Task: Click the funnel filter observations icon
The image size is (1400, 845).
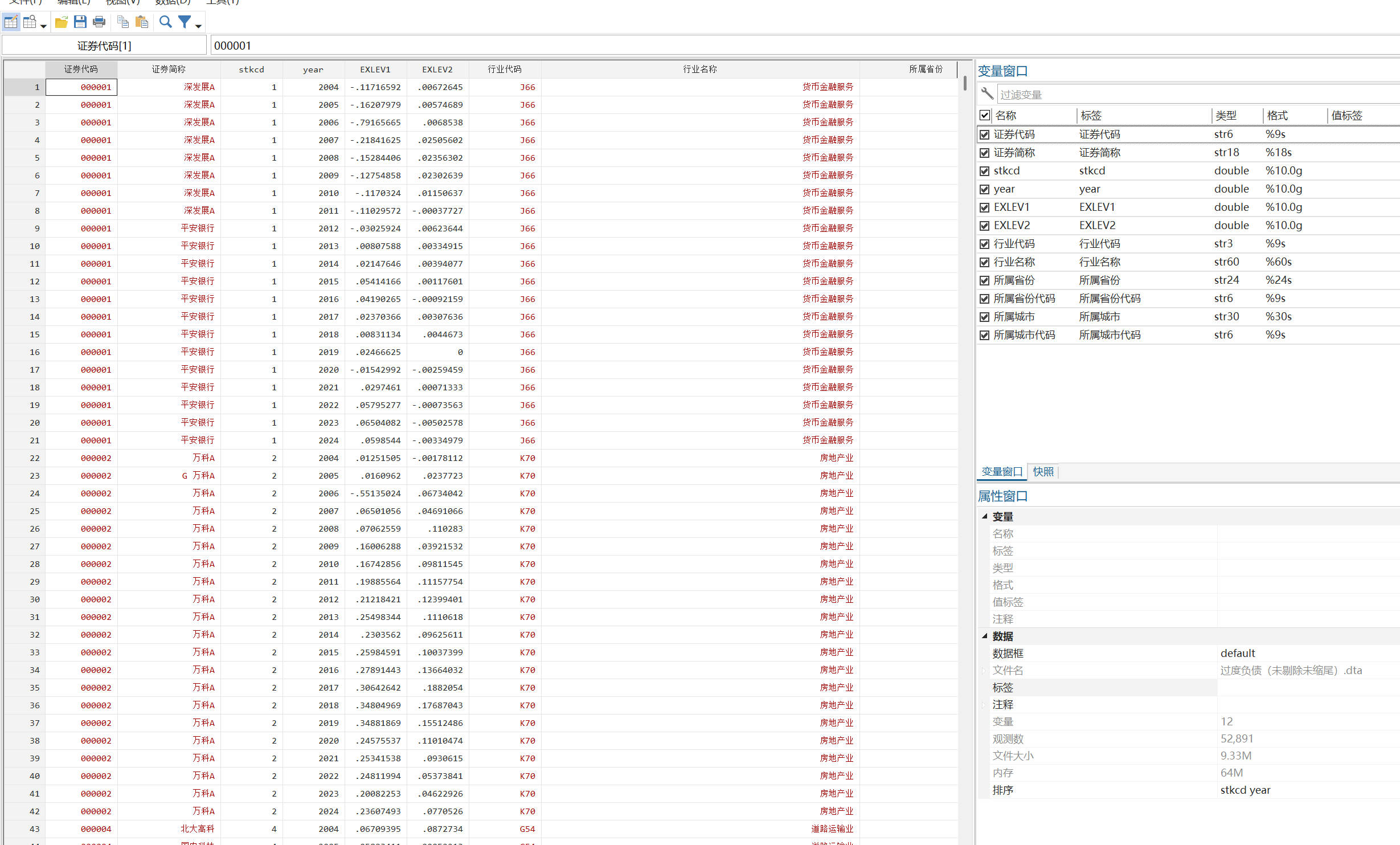Action: tap(185, 22)
